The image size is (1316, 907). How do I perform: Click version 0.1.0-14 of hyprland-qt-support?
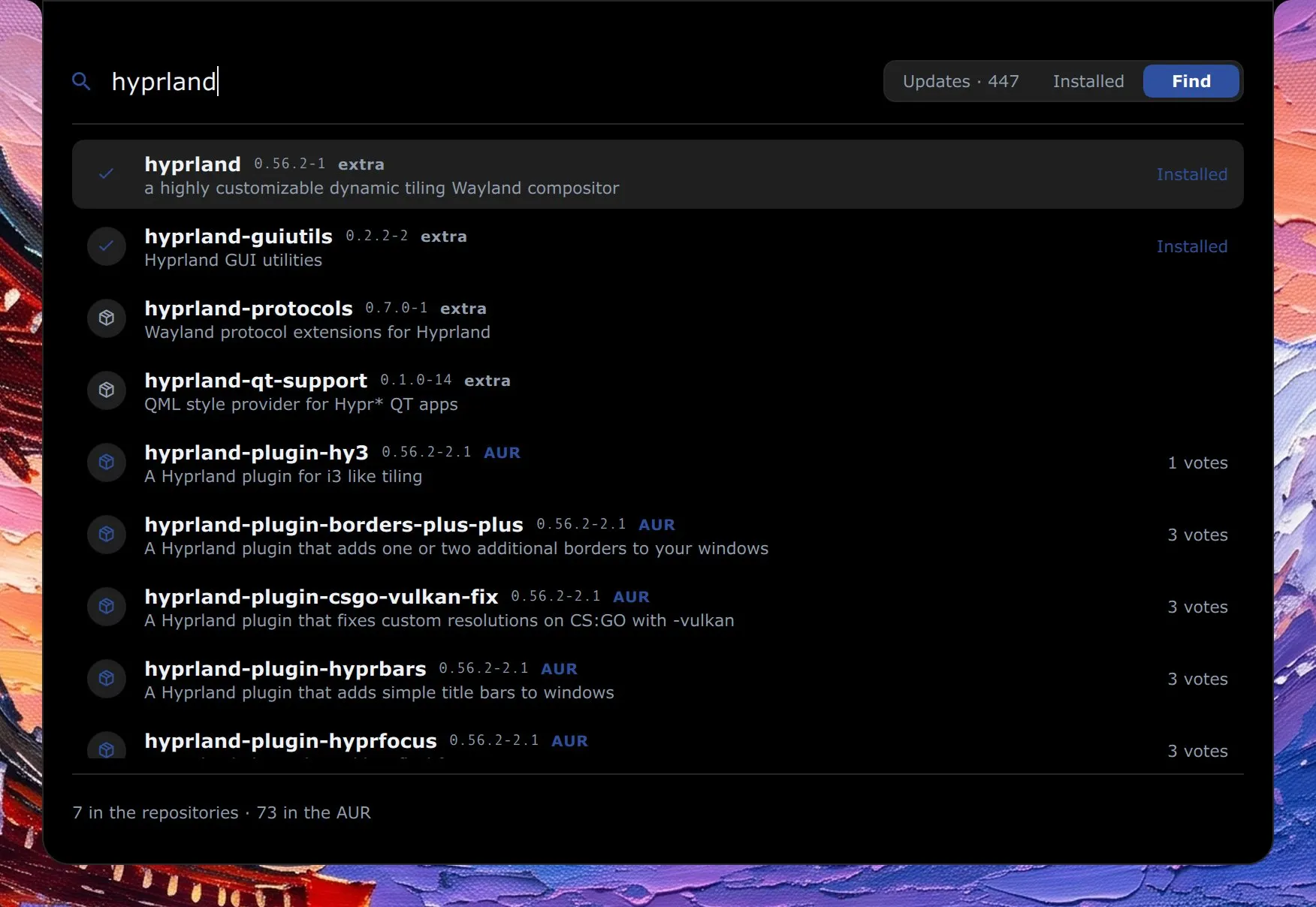[415, 380]
